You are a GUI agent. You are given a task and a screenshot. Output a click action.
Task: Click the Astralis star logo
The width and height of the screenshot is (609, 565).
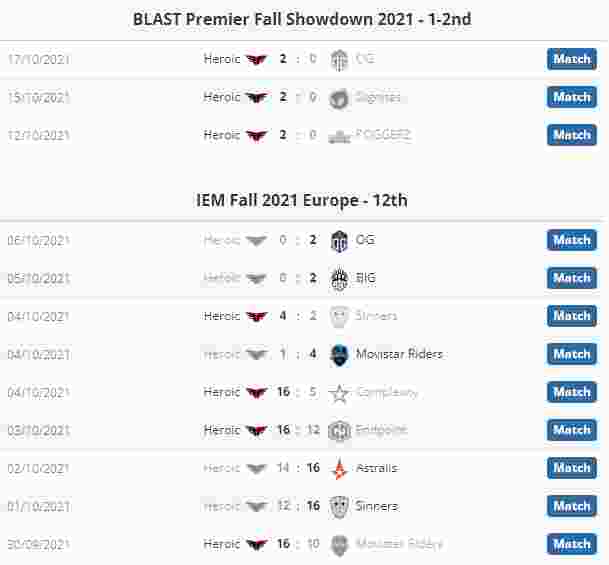(x=339, y=468)
